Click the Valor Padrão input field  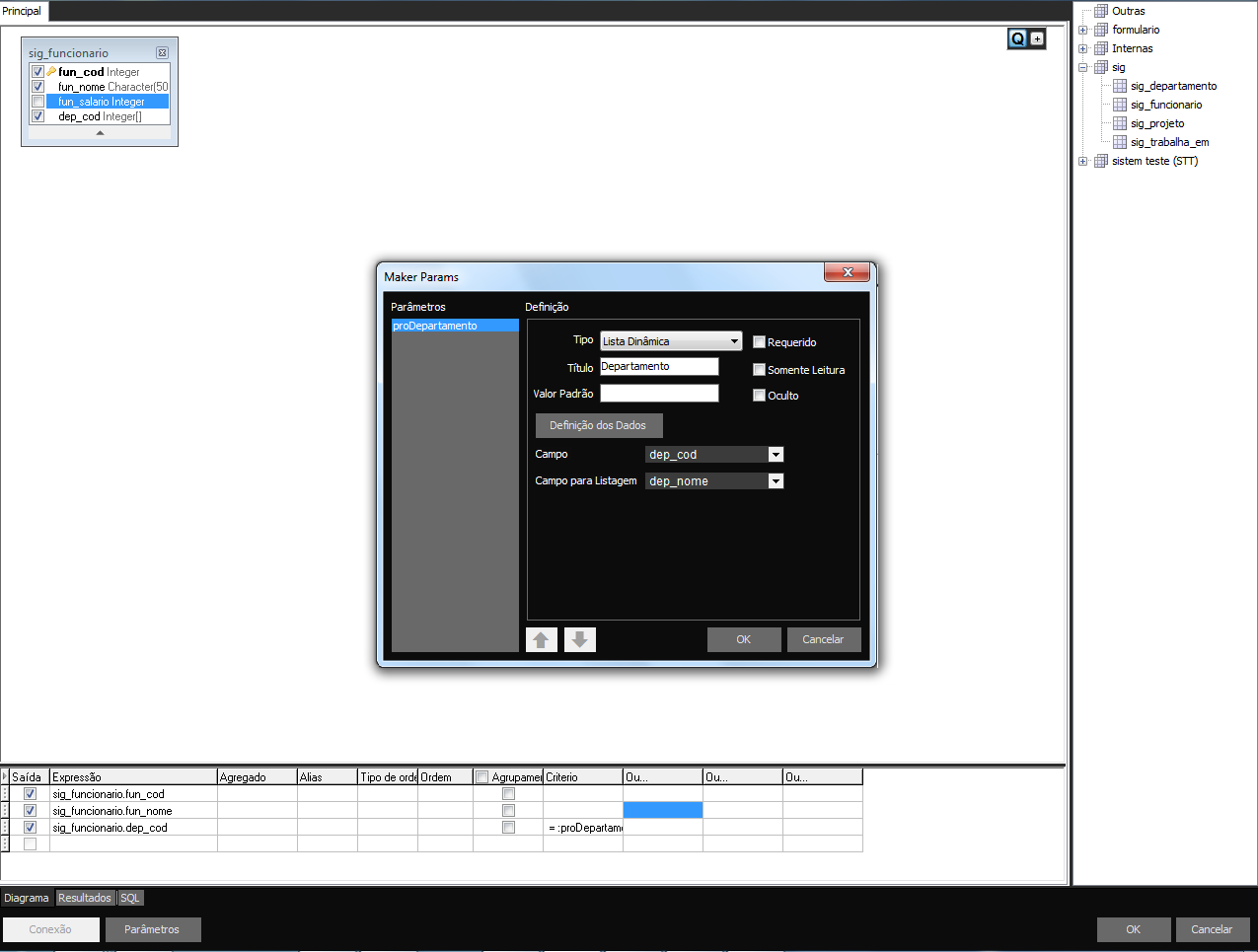659,394
